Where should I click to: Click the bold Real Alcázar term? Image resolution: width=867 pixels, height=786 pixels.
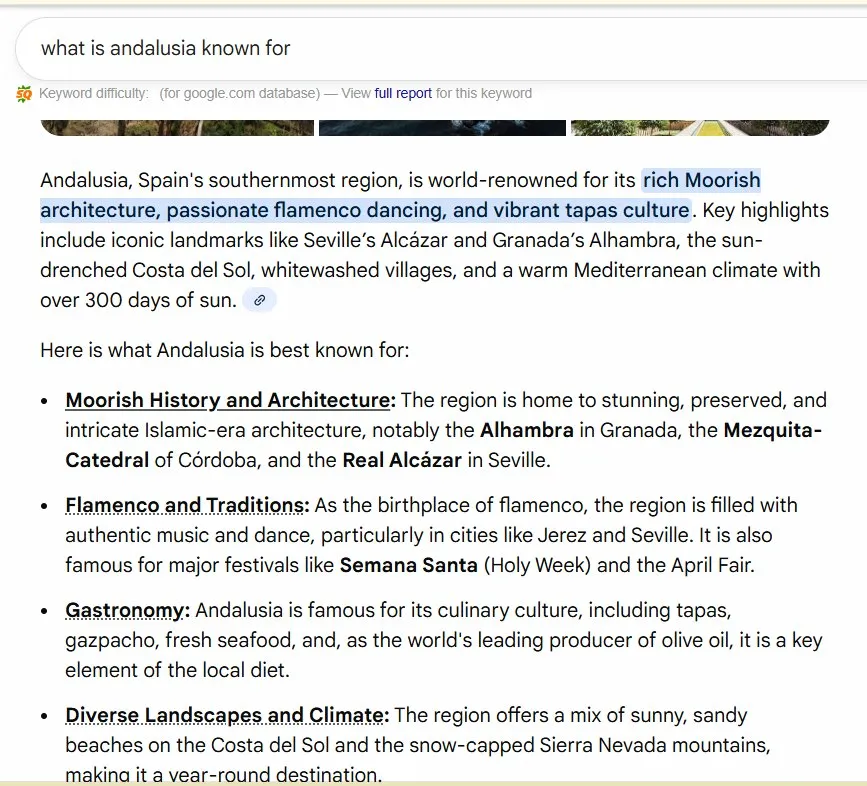(x=401, y=461)
